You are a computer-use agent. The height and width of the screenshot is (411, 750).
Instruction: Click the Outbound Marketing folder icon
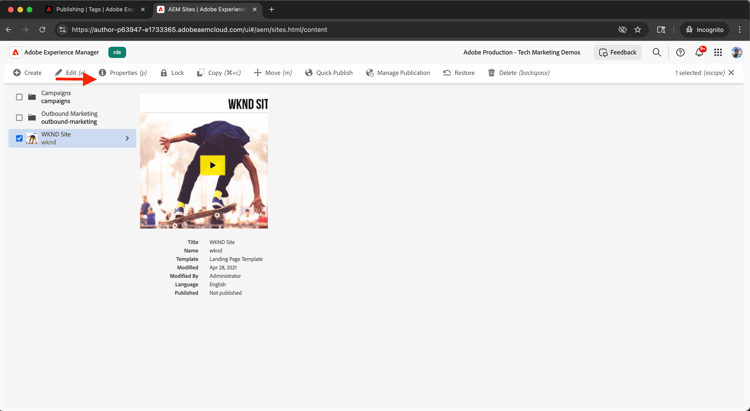[x=32, y=118]
